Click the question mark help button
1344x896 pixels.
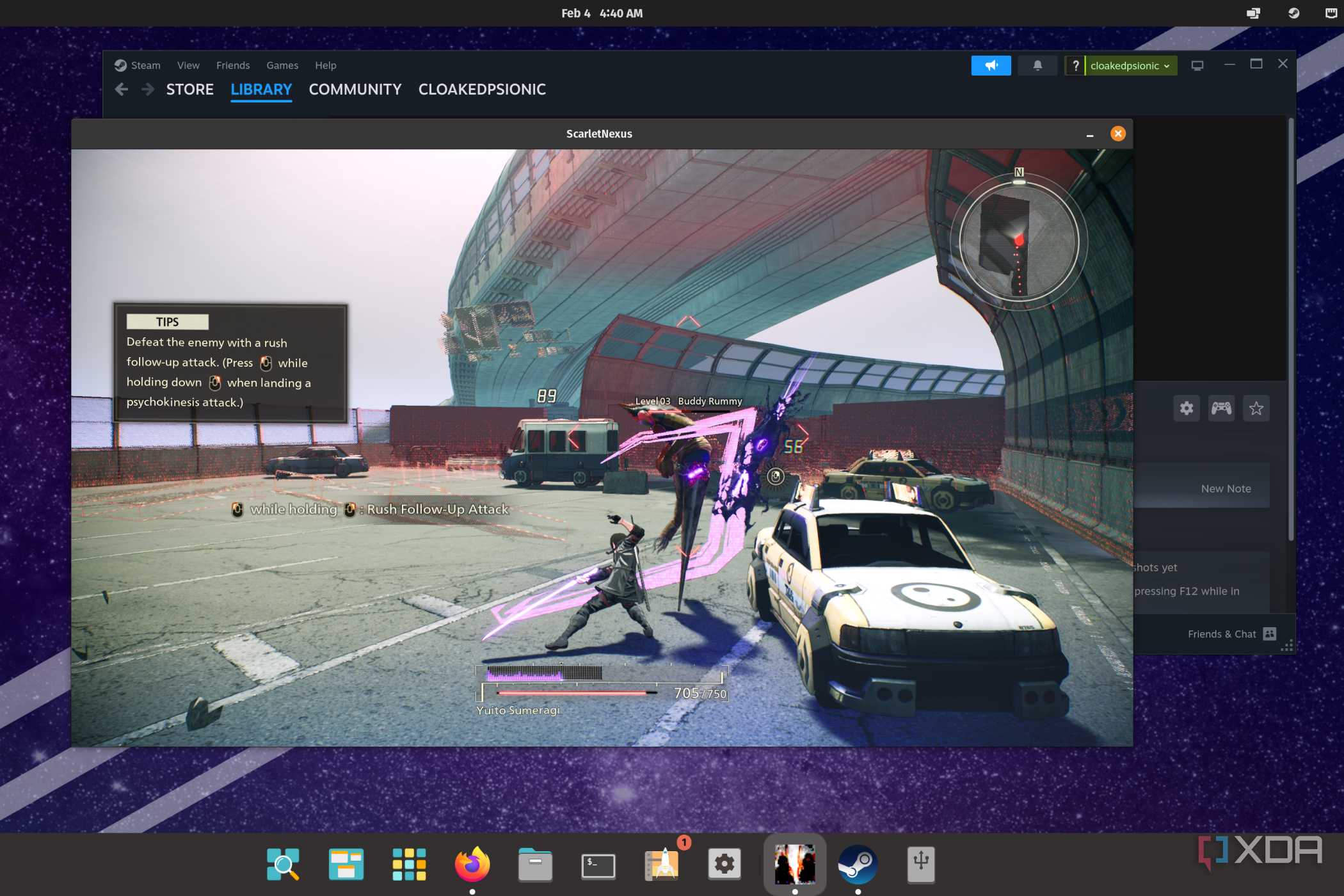coord(1075,65)
